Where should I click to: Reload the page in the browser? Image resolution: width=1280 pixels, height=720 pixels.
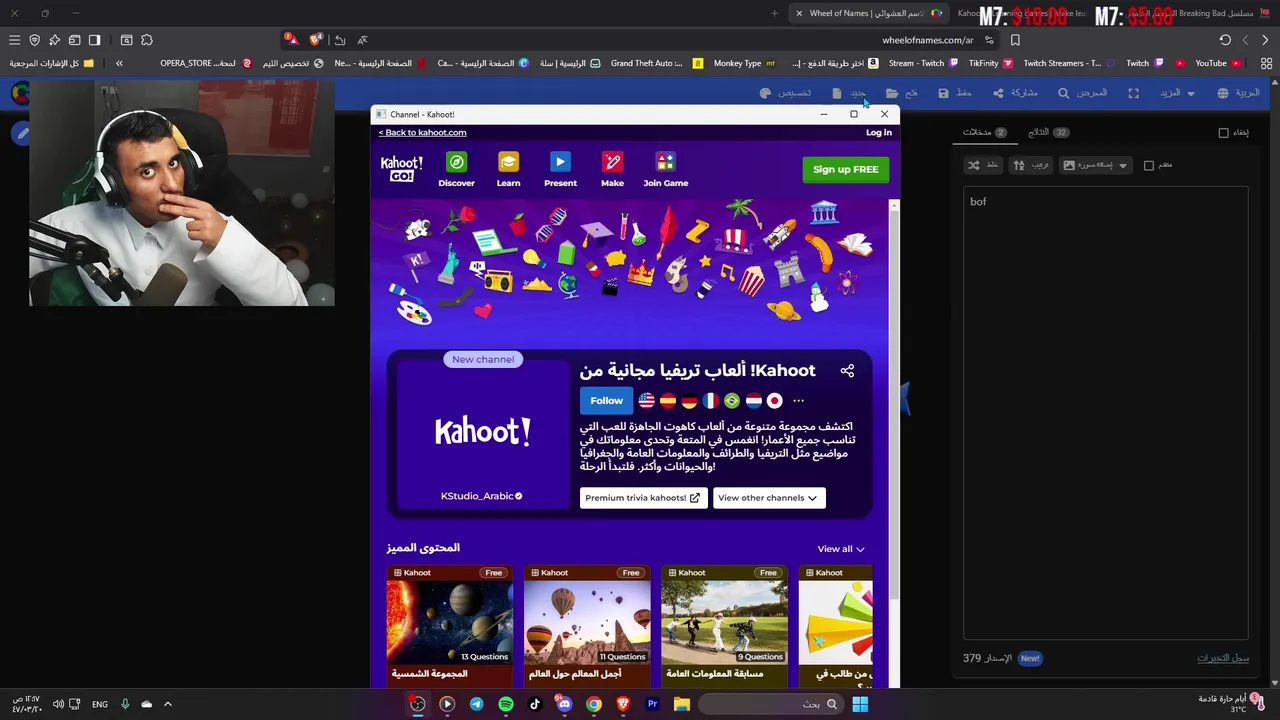tap(1225, 40)
